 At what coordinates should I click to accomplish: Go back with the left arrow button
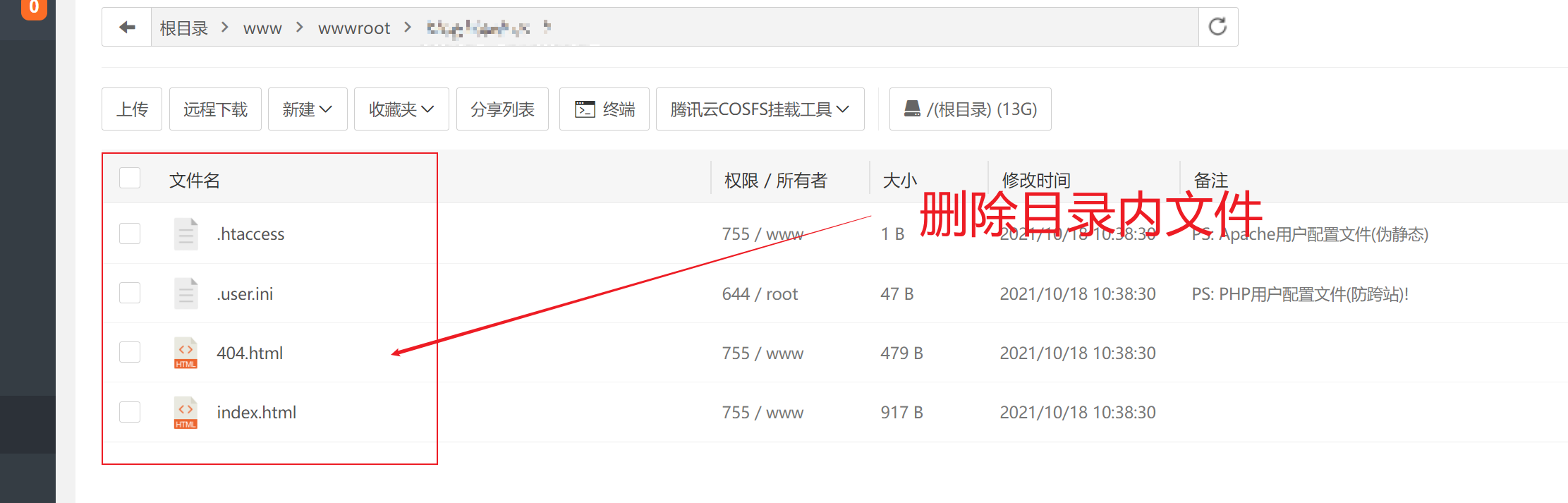[127, 28]
